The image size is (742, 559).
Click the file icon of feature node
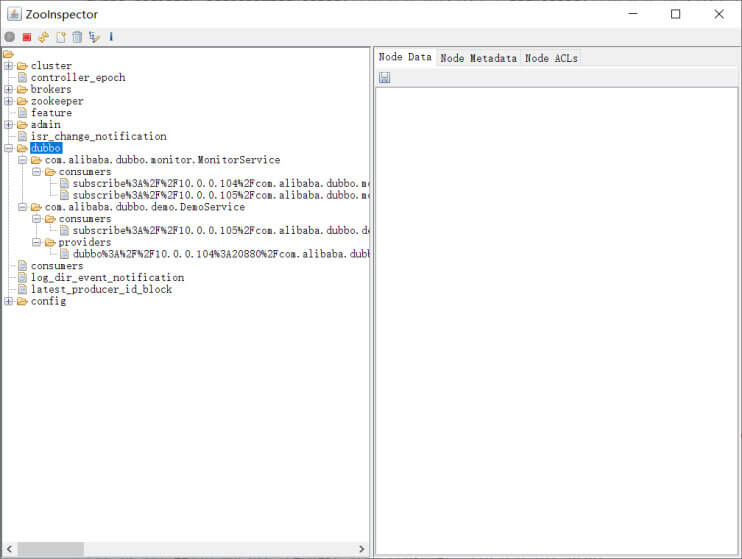click(22, 113)
